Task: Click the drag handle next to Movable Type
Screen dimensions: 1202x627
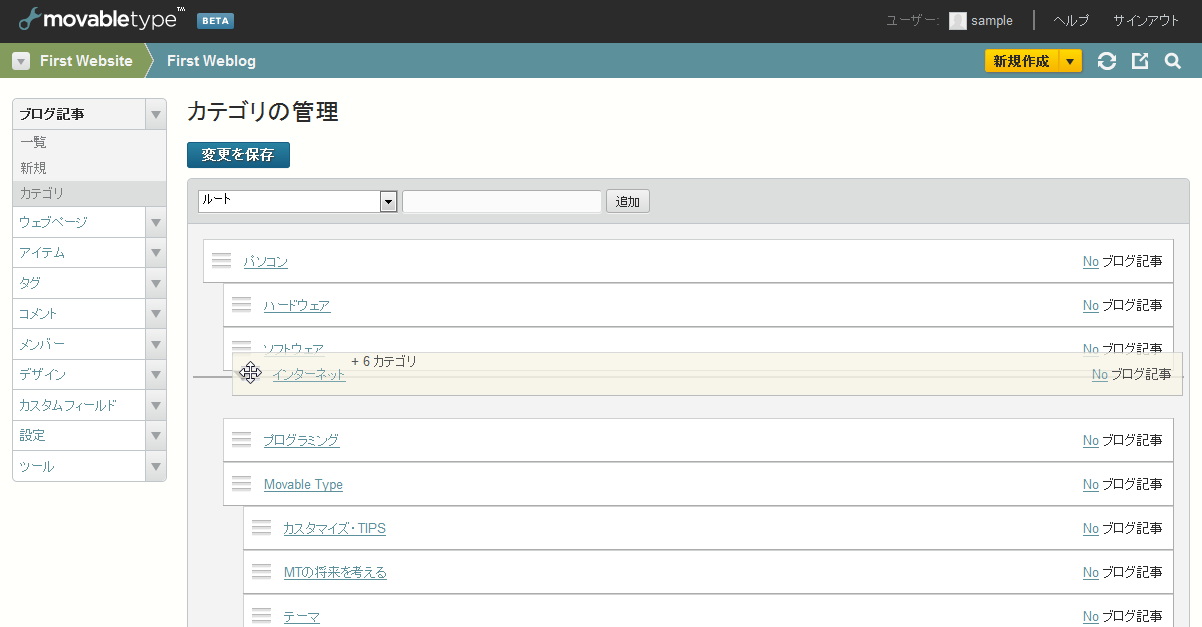Action: coord(241,484)
